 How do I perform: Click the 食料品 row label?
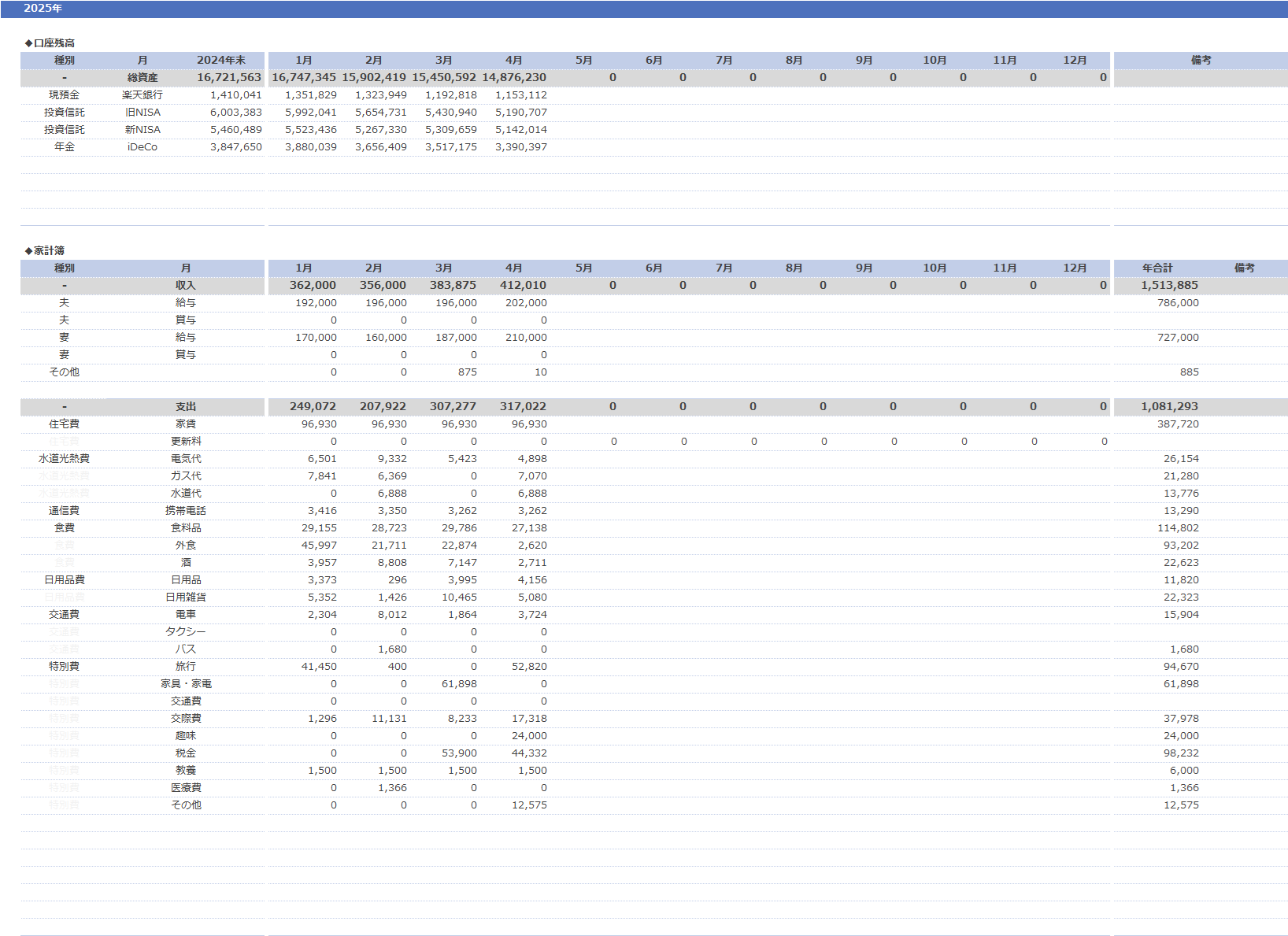click(186, 528)
